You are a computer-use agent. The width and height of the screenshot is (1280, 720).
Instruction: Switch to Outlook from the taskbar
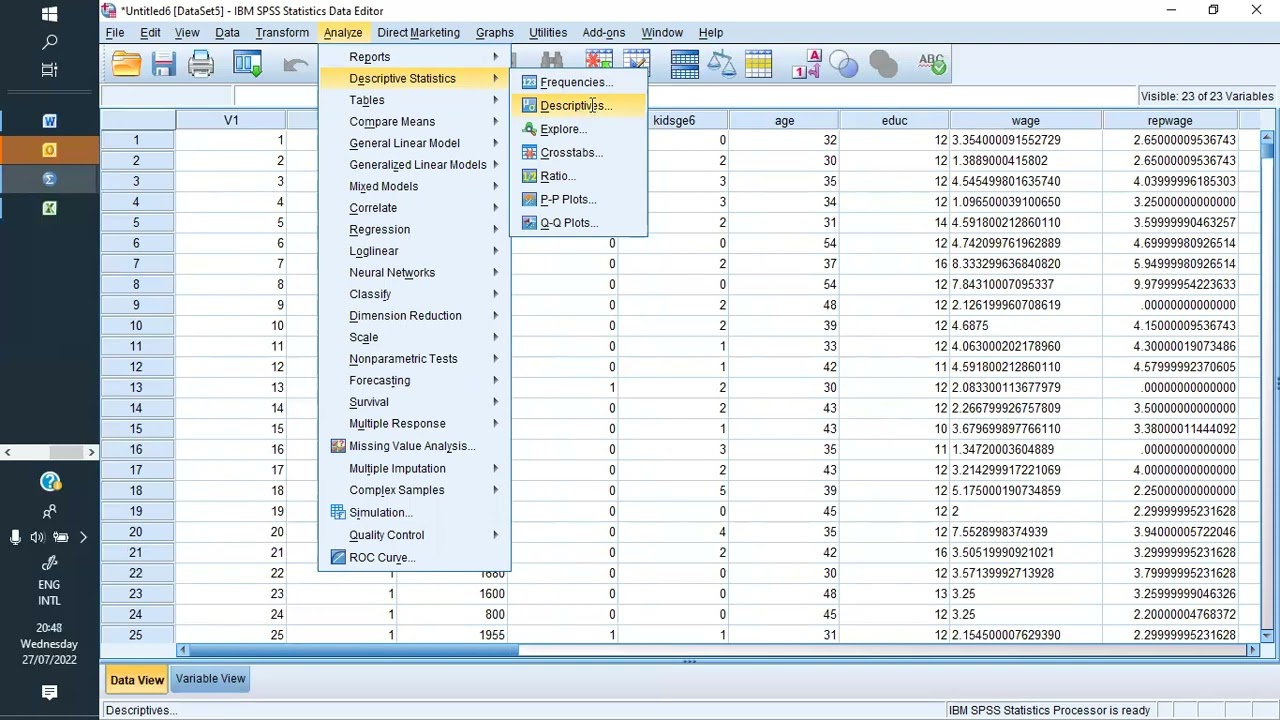(49, 150)
